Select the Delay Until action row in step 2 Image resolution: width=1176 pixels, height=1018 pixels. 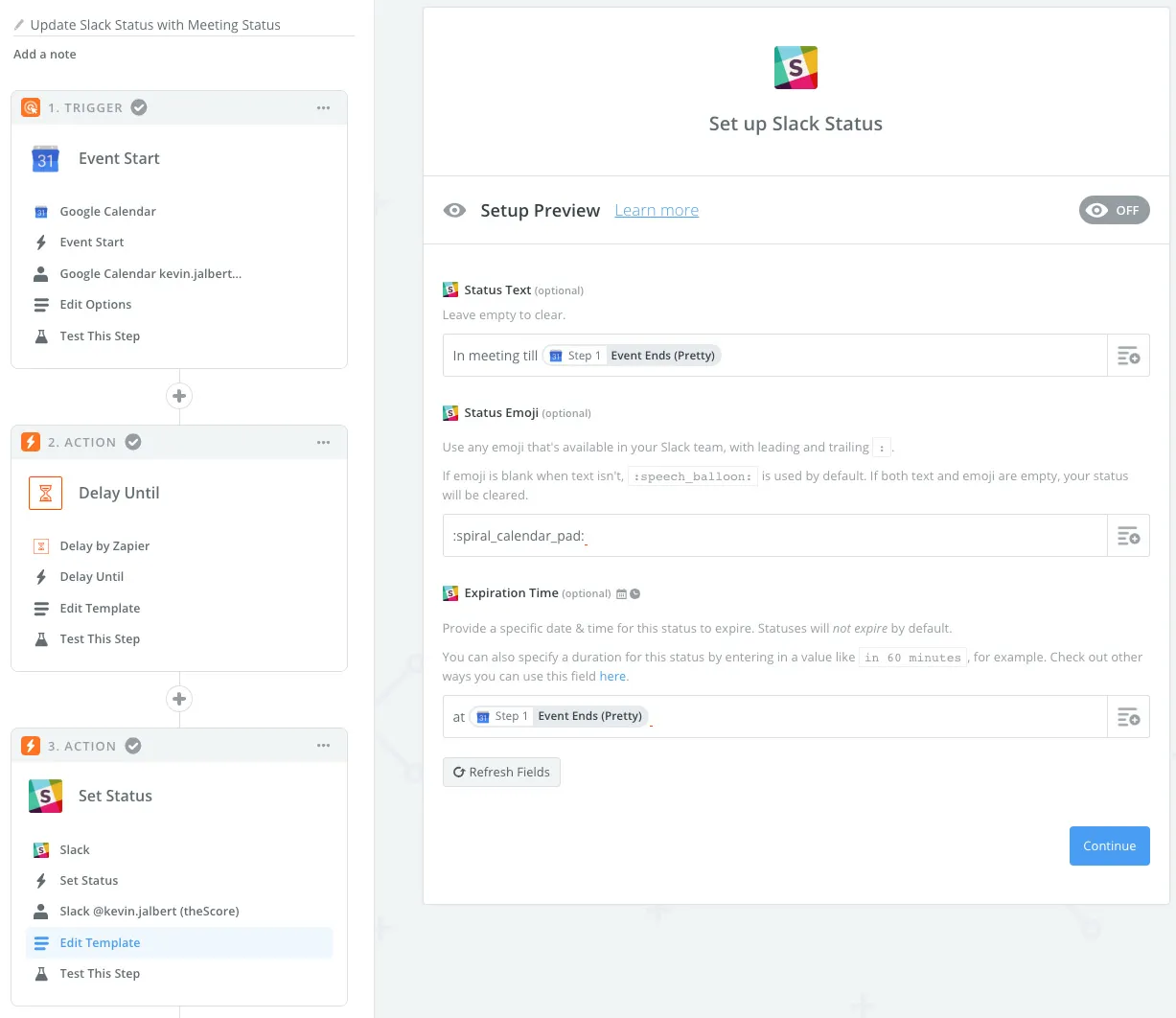pyautogui.click(x=179, y=577)
